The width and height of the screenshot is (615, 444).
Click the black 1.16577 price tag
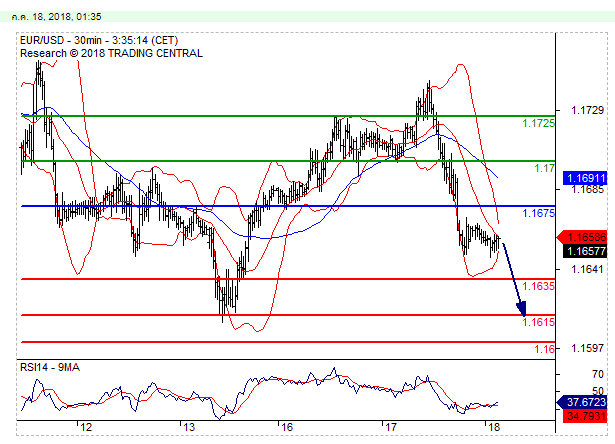tap(585, 251)
